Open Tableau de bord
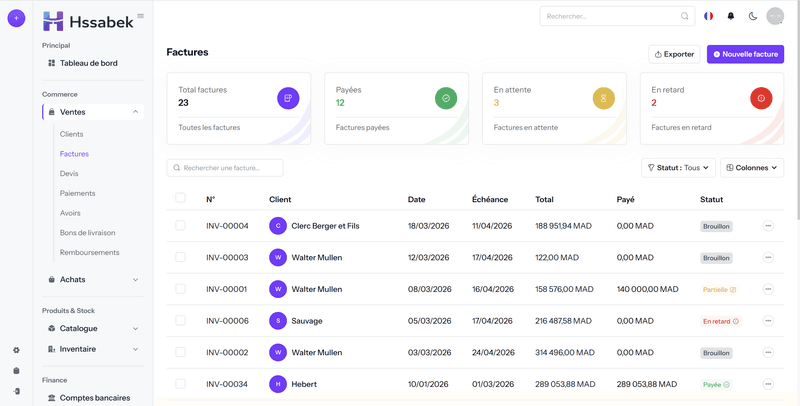 pyautogui.click(x=88, y=63)
